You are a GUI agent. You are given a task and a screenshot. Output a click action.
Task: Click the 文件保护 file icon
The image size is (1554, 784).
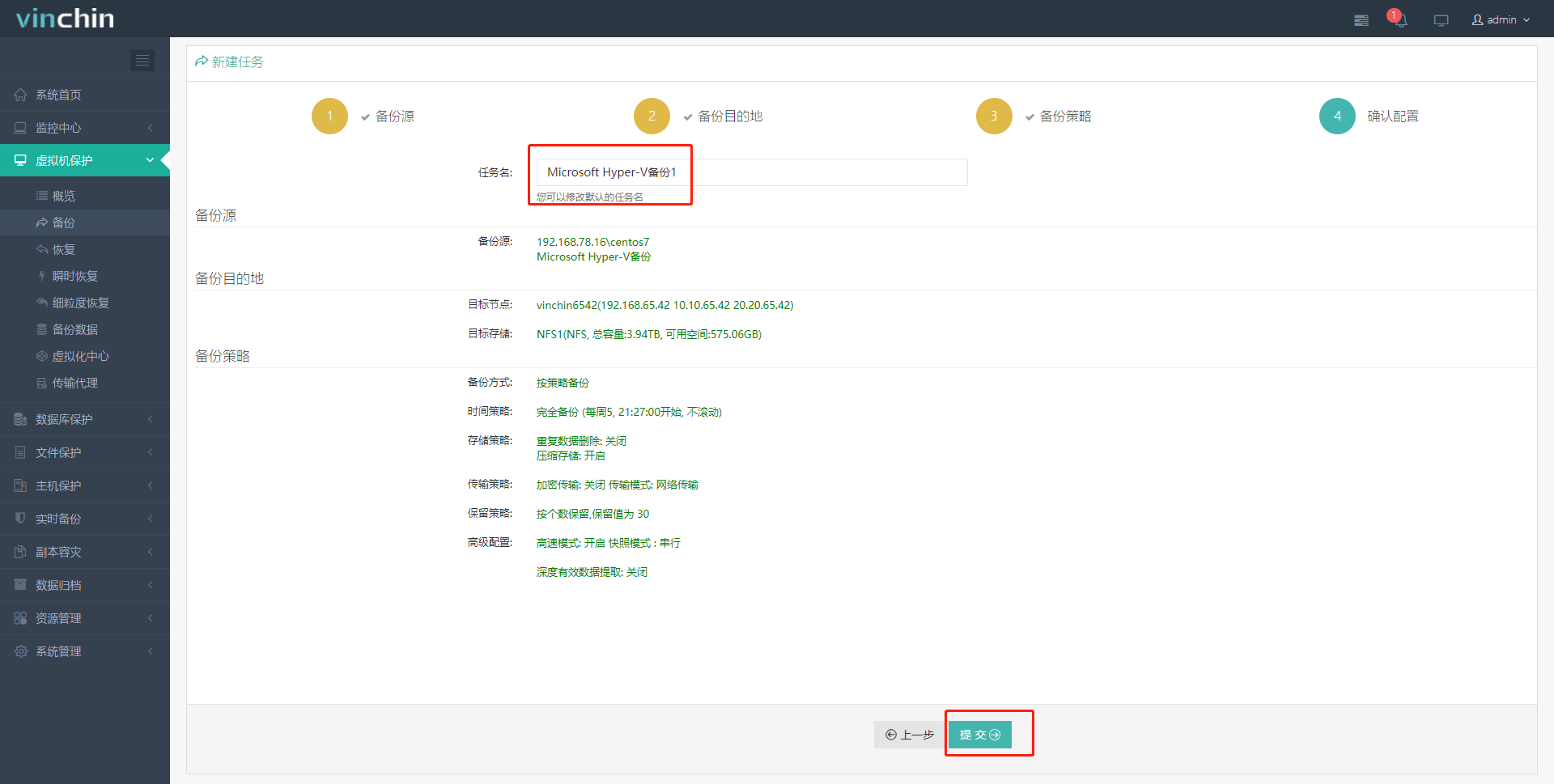pyautogui.click(x=20, y=452)
